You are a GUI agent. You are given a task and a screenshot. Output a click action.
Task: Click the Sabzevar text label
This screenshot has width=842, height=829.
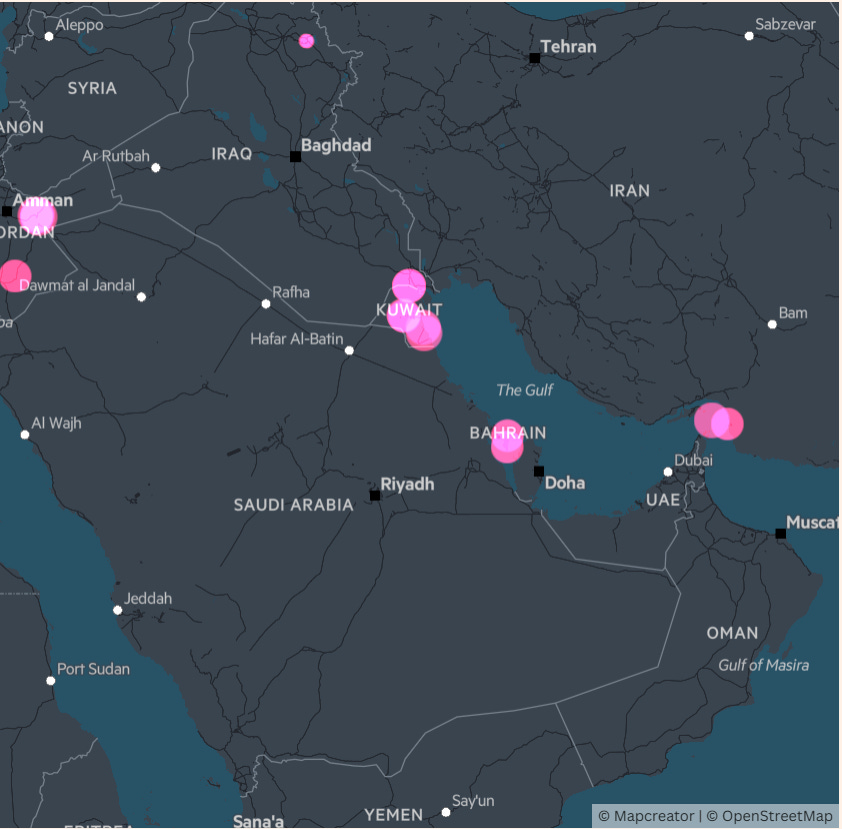click(785, 24)
